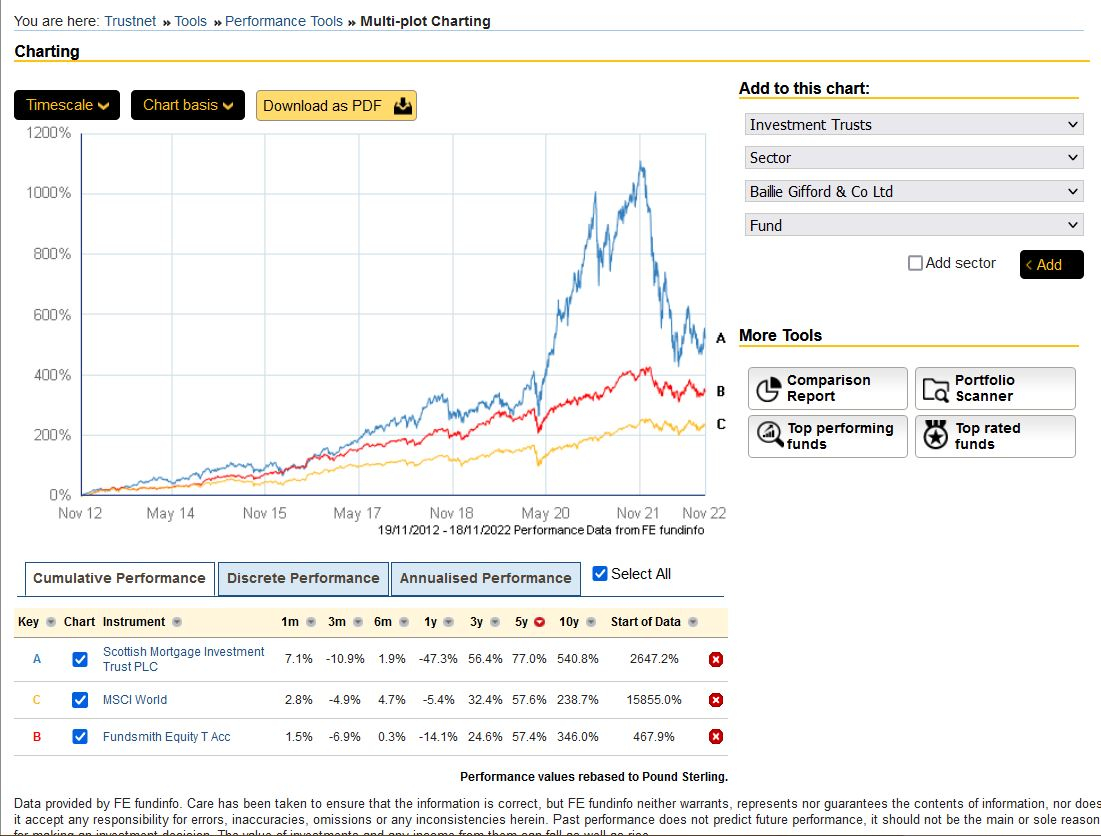Expand the Sector dropdown
Image resolution: width=1101 pixels, height=836 pixels.
[x=914, y=157]
